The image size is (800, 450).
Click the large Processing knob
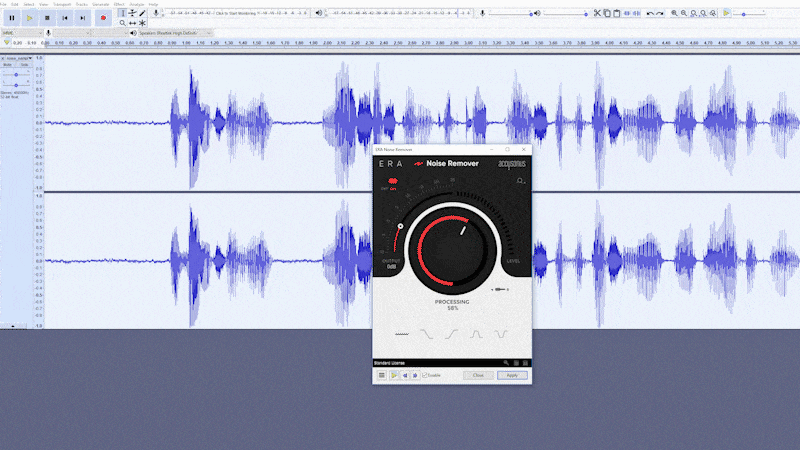(x=452, y=250)
